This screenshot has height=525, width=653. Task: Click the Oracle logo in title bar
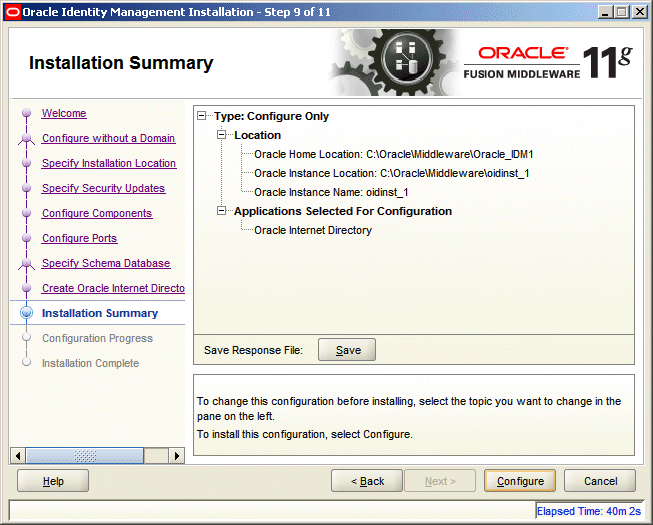click(x=12, y=12)
